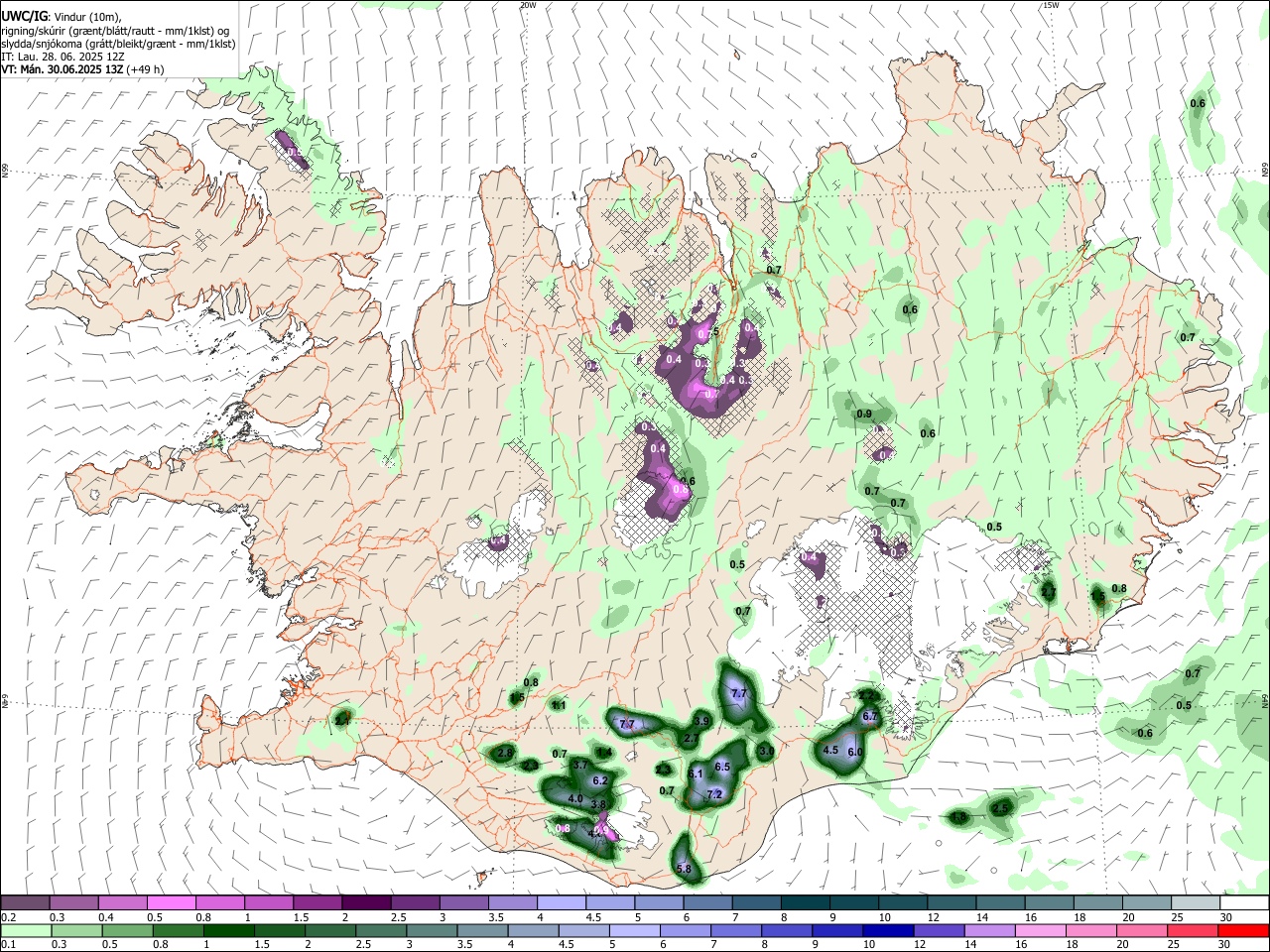Click the 4.0 rainfall value on the map
Screen dimensions: 1270x952
[x=575, y=798]
